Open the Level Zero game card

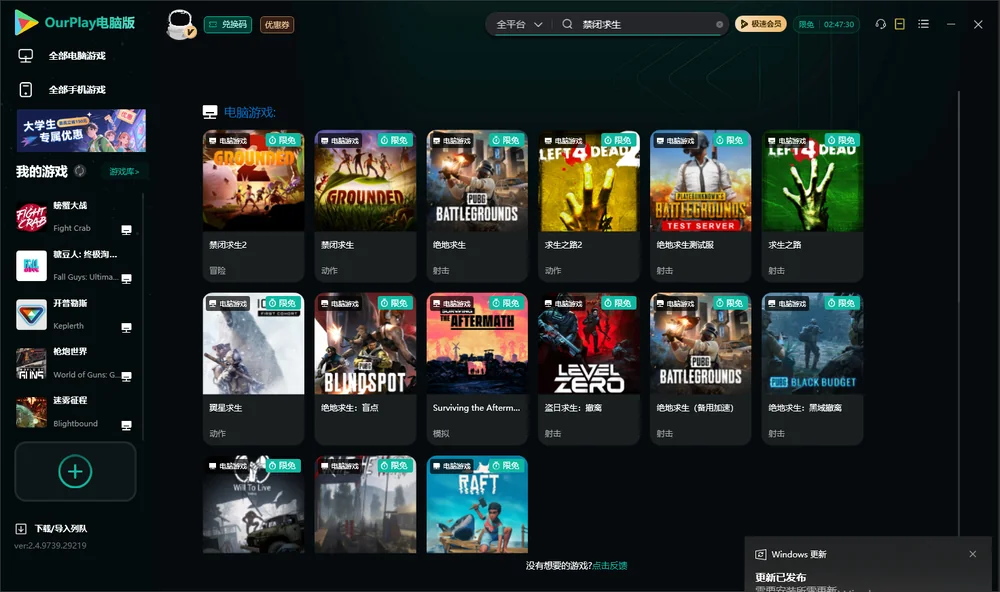pos(589,369)
